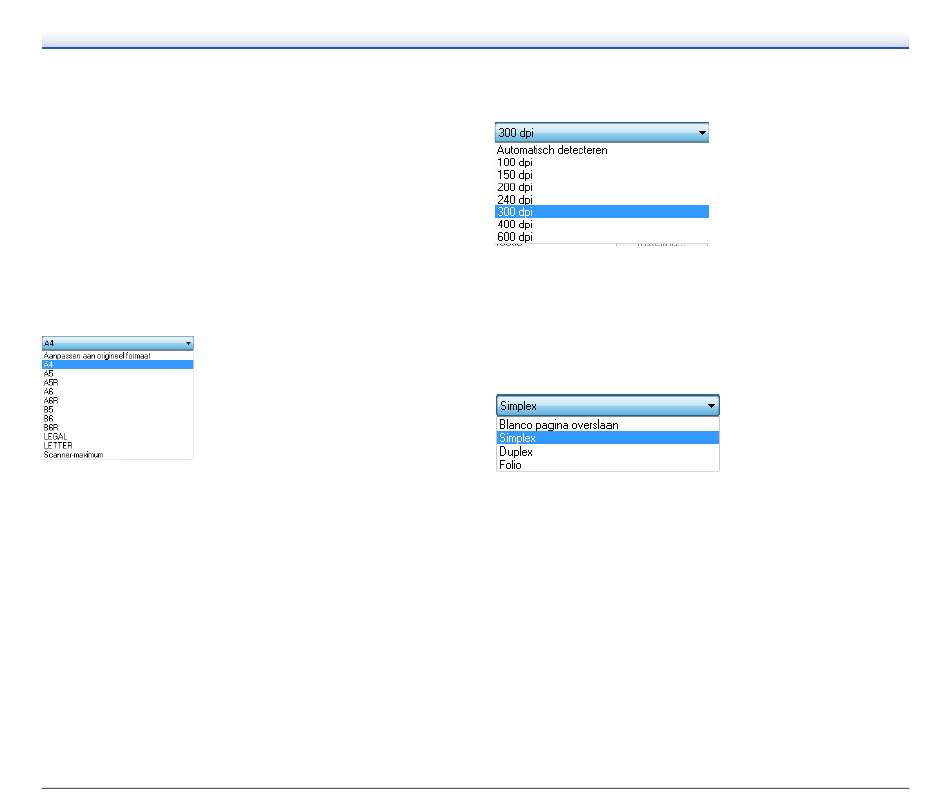The width and height of the screenshot is (950, 806).
Task: Select Scanner-maximum paper size option
Action: pos(73,455)
